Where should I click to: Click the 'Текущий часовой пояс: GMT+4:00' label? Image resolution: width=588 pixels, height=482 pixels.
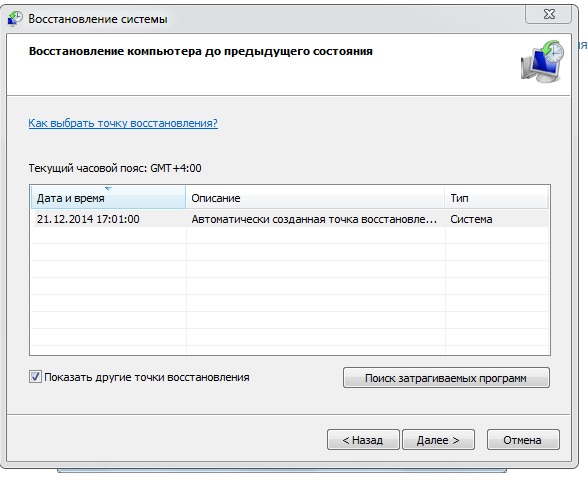(x=115, y=168)
